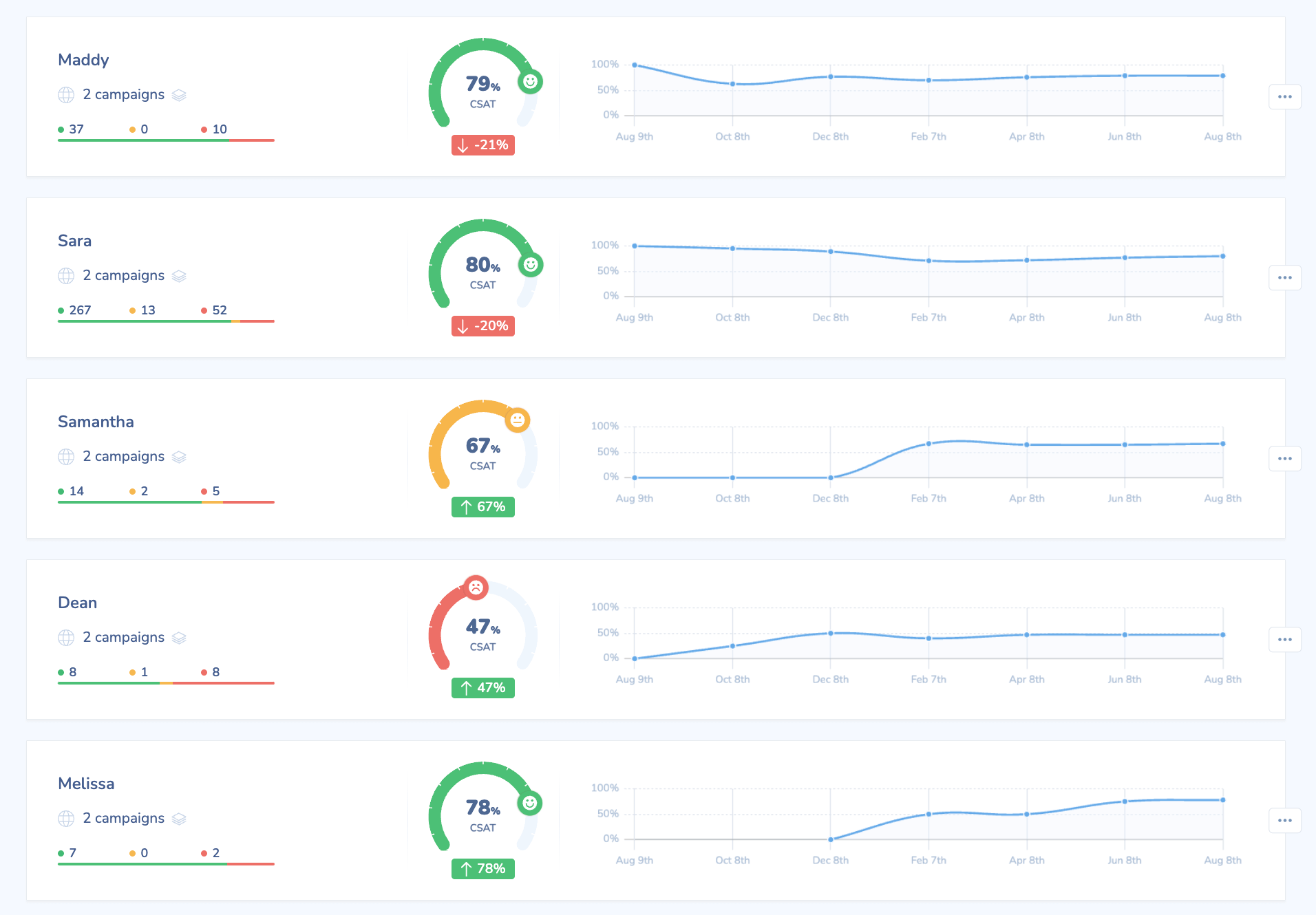Click the neutral face icon on Samantha's gauge
1316x915 pixels.
point(518,420)
